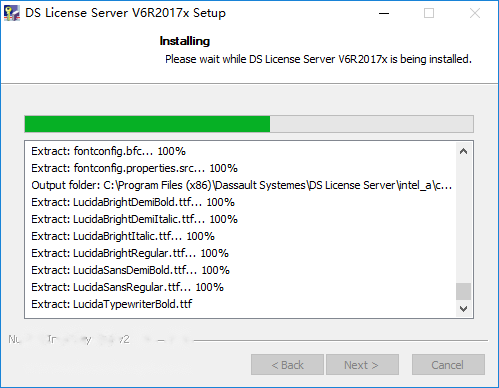
Task: Close the DS License Server setup window
Action: 475,13
